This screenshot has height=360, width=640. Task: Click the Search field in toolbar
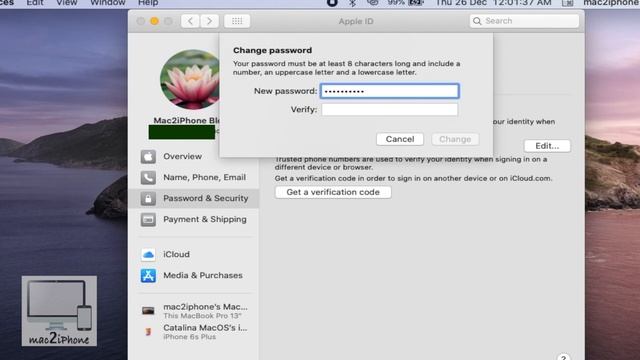pos(524,21)
